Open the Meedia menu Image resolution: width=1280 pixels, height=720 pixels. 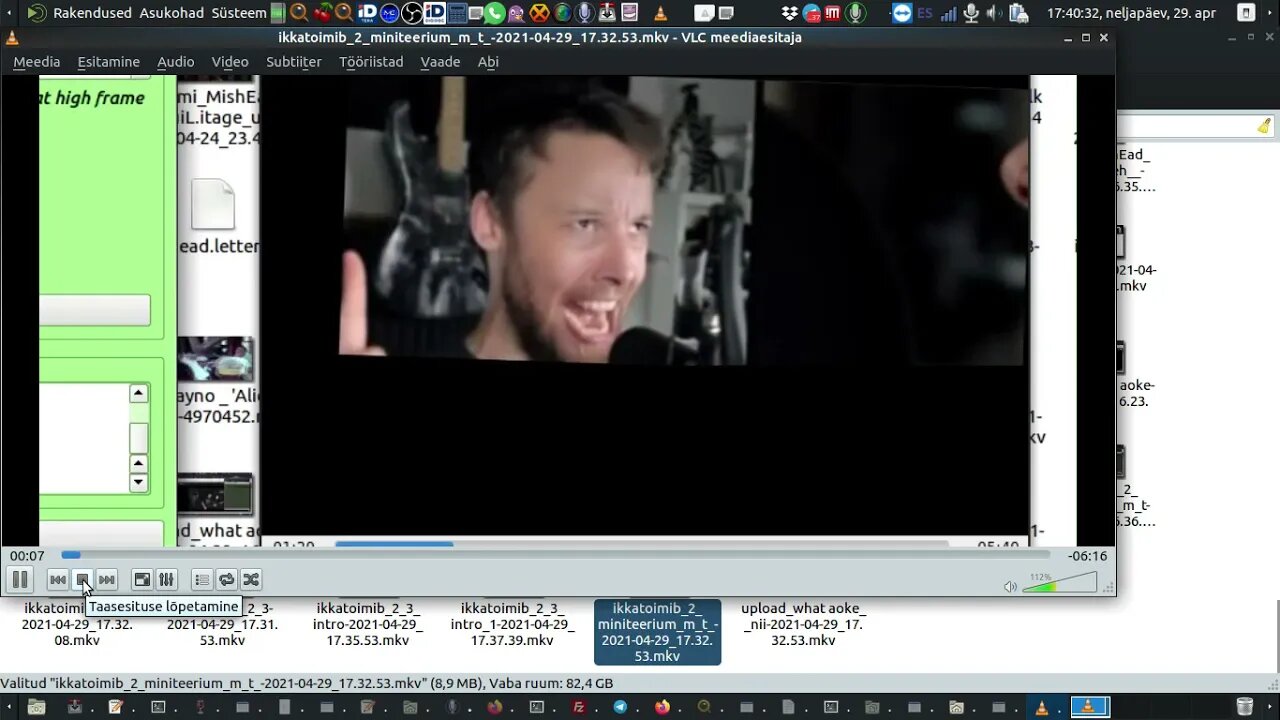point(37,62)
